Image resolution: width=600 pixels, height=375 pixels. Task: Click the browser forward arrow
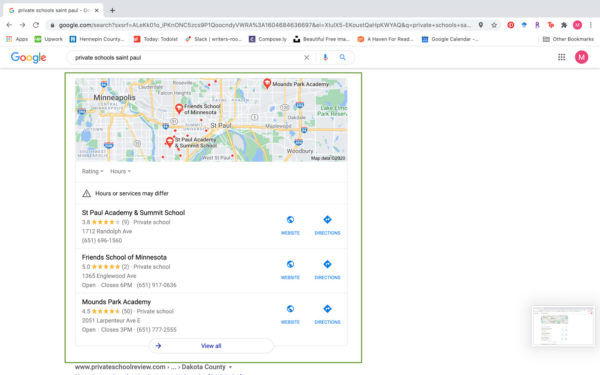point(23,25)
